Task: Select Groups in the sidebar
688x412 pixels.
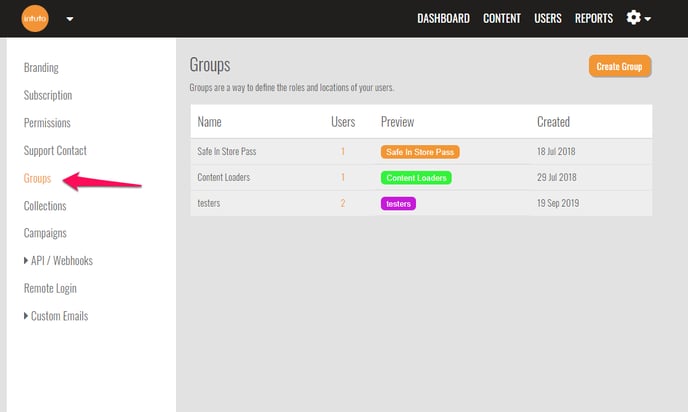Action: 37,178
